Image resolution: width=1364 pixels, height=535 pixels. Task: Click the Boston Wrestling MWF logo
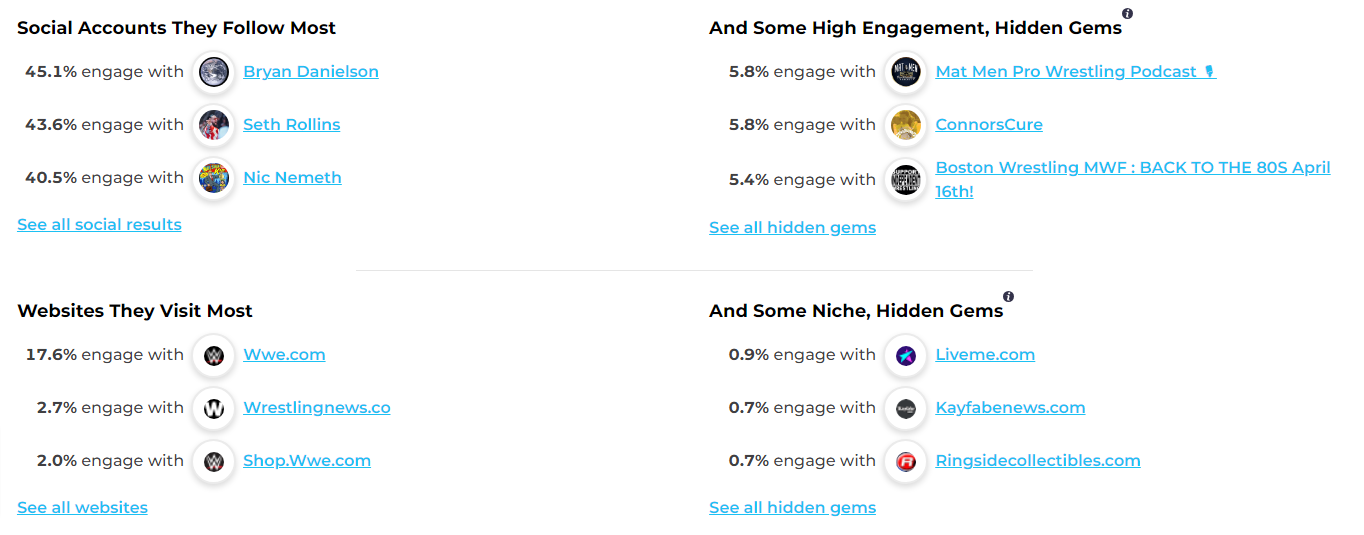905,180
